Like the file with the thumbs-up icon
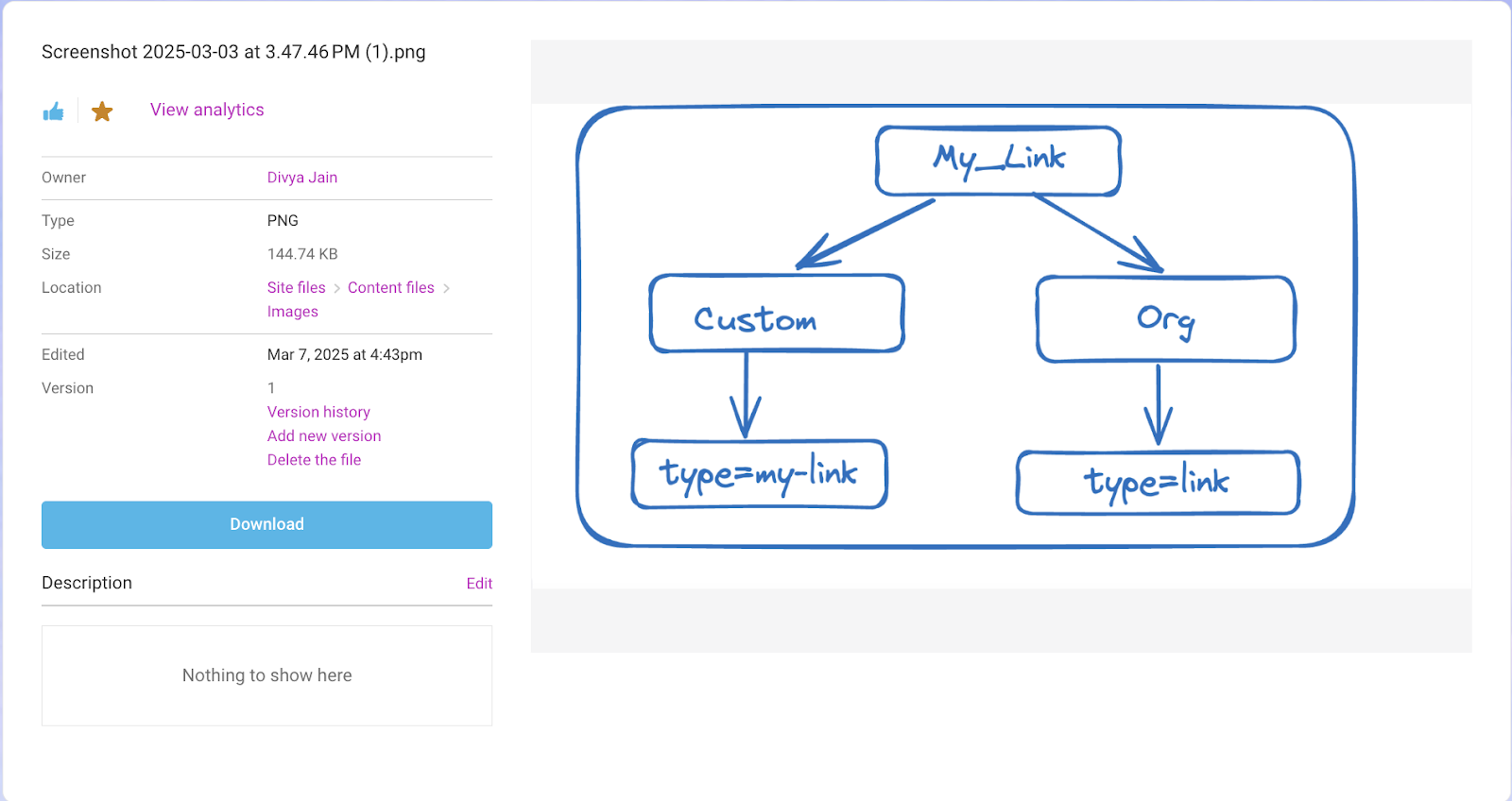1512x801 pixels. [53, 112]
